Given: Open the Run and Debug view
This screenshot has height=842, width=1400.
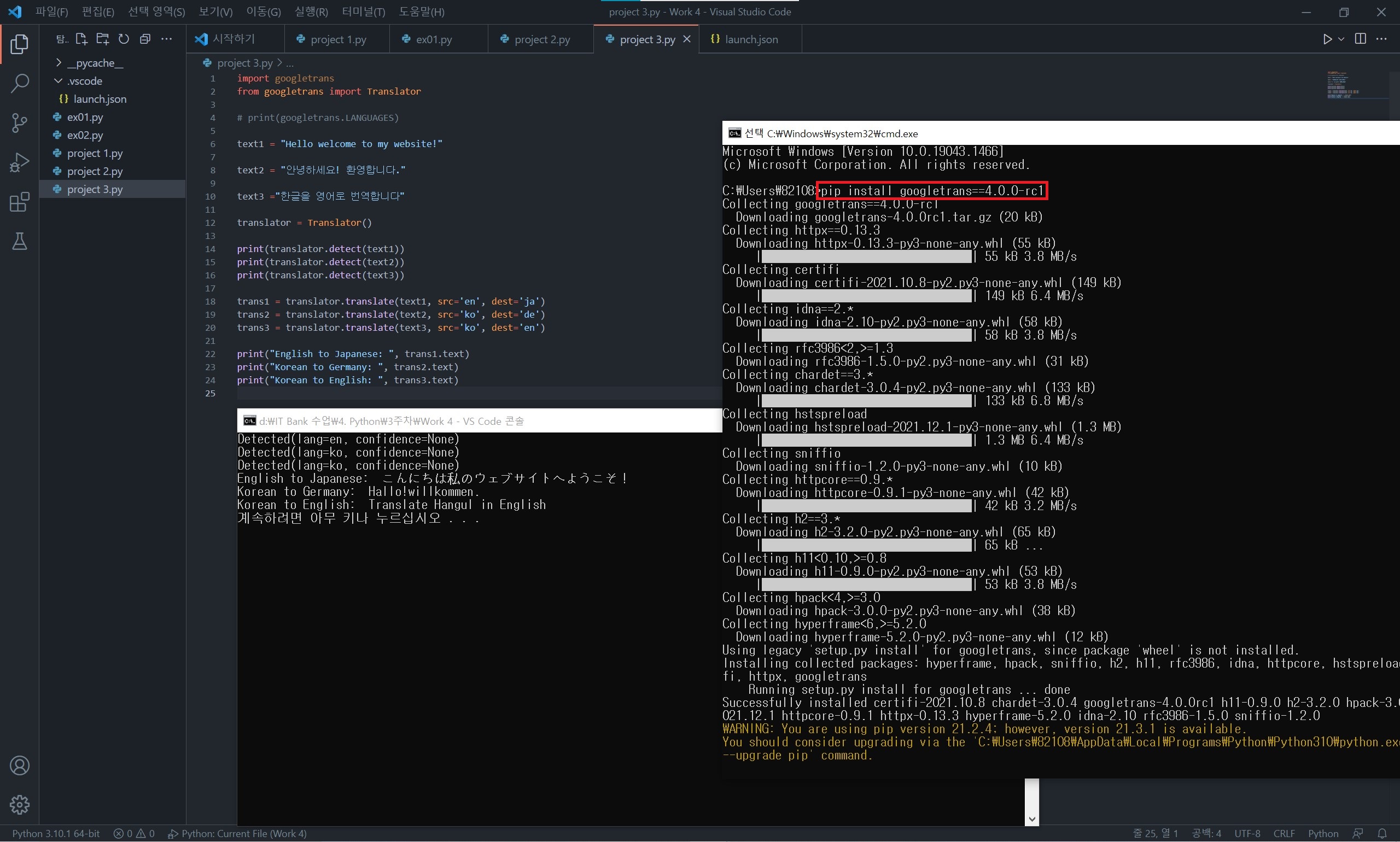Looking at the screenshot, I should [x=19, y=162].
